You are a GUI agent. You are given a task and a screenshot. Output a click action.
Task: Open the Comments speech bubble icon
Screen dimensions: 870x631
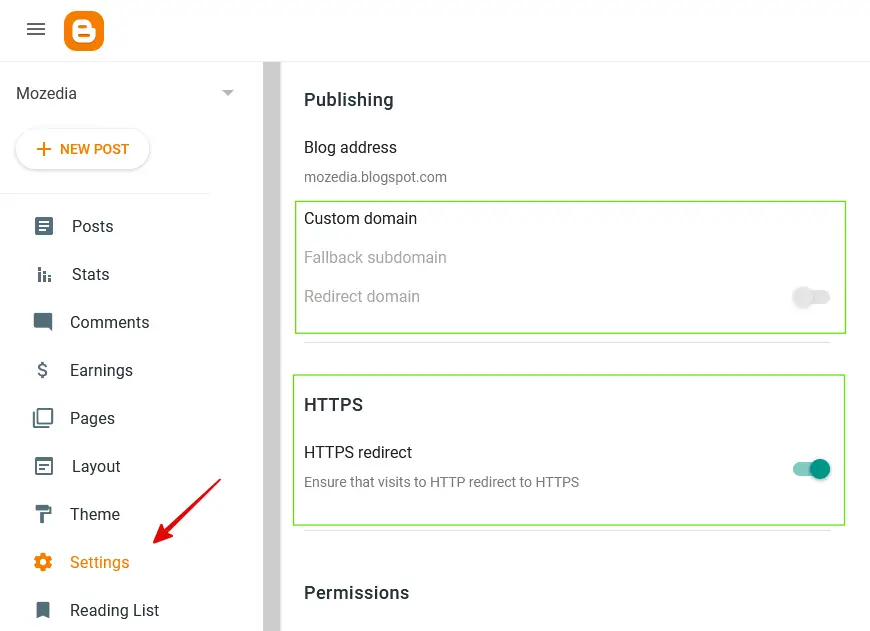[x=43, y=322]
